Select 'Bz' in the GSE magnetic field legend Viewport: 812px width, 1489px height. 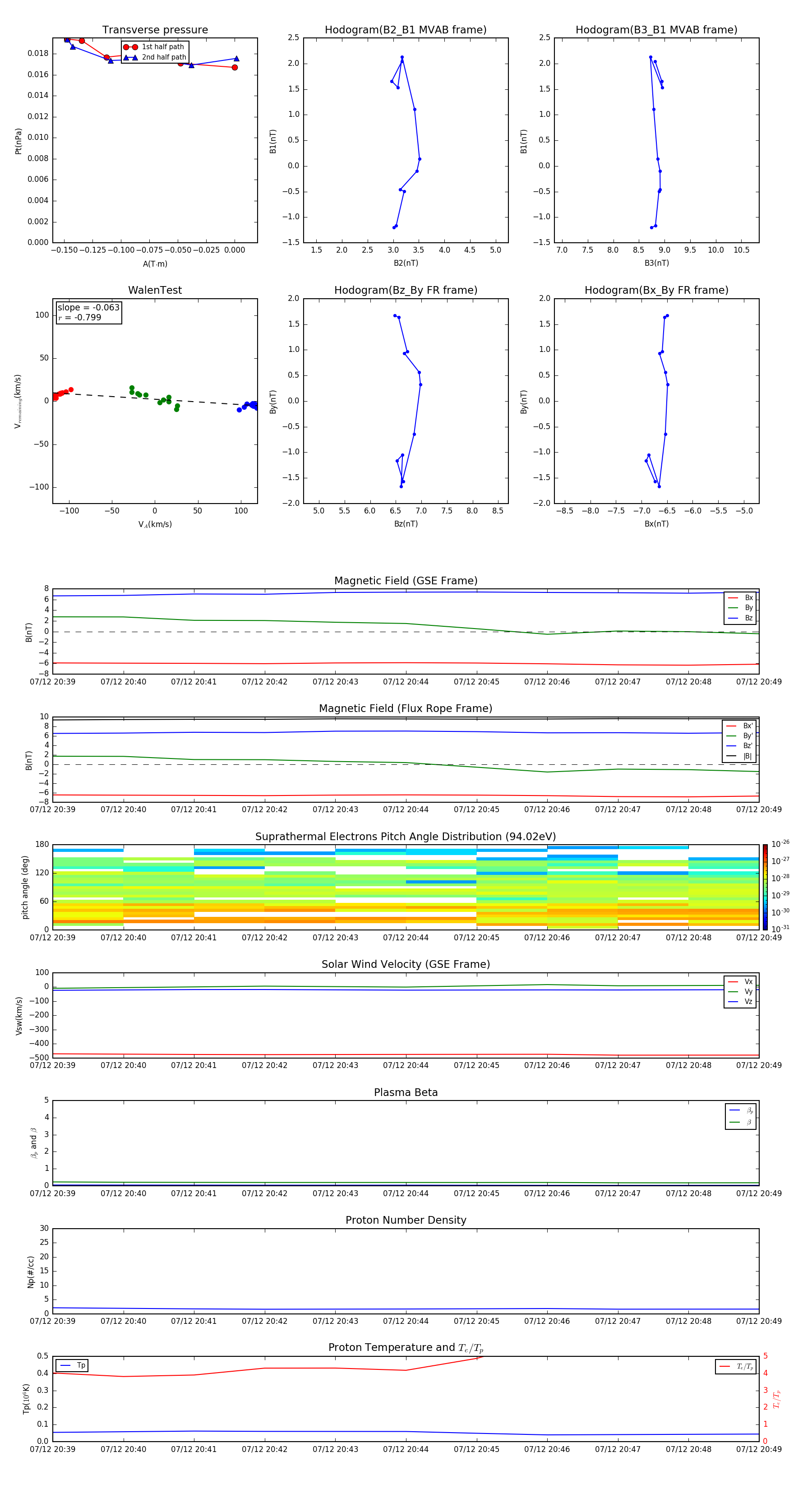(740, 618)
